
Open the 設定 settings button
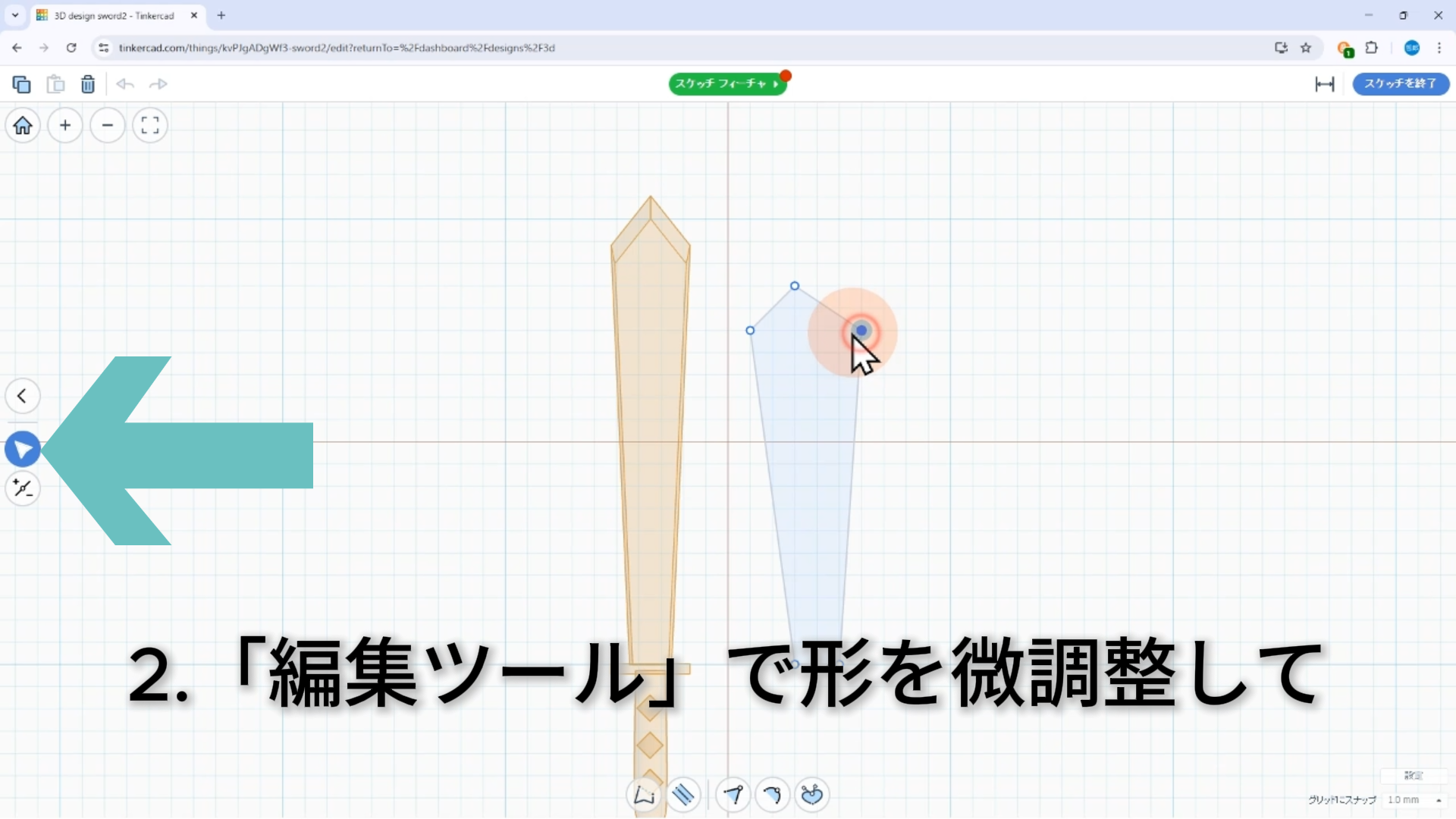pyautogui.click(x=1413, y=775)
